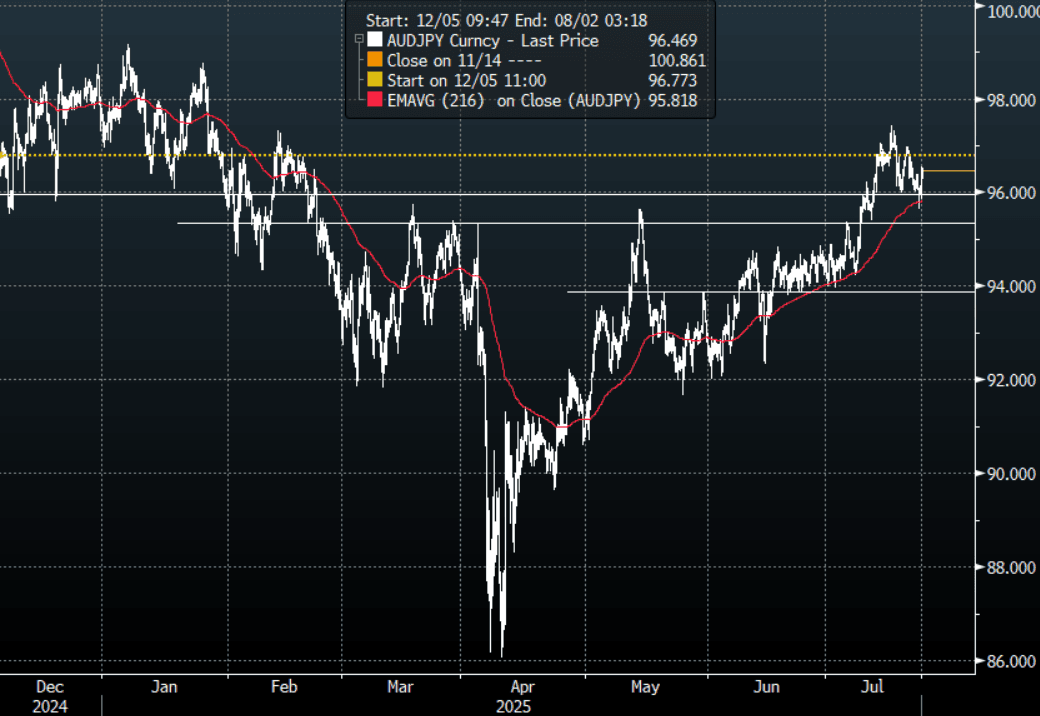This screenshot has width=1040, height=716.
Task: Select the 'EMAVG (216) on Close (AUDJPY)' entry
Action: coord(513,100)
